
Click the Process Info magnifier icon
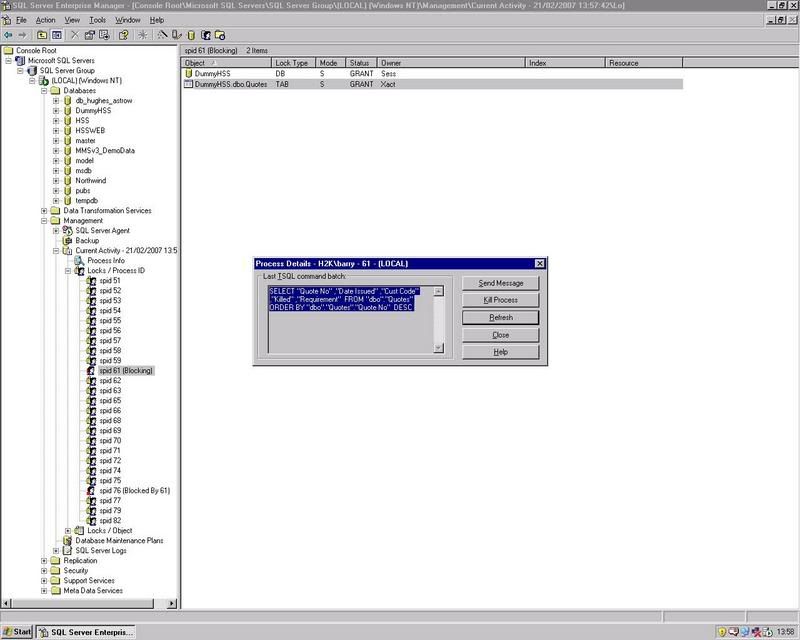click(79, 260)
